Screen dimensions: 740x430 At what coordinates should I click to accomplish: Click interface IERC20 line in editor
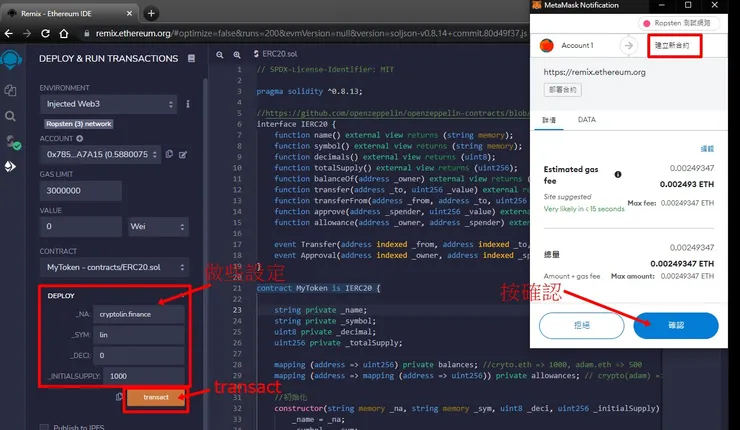click(x=296, y=124)
